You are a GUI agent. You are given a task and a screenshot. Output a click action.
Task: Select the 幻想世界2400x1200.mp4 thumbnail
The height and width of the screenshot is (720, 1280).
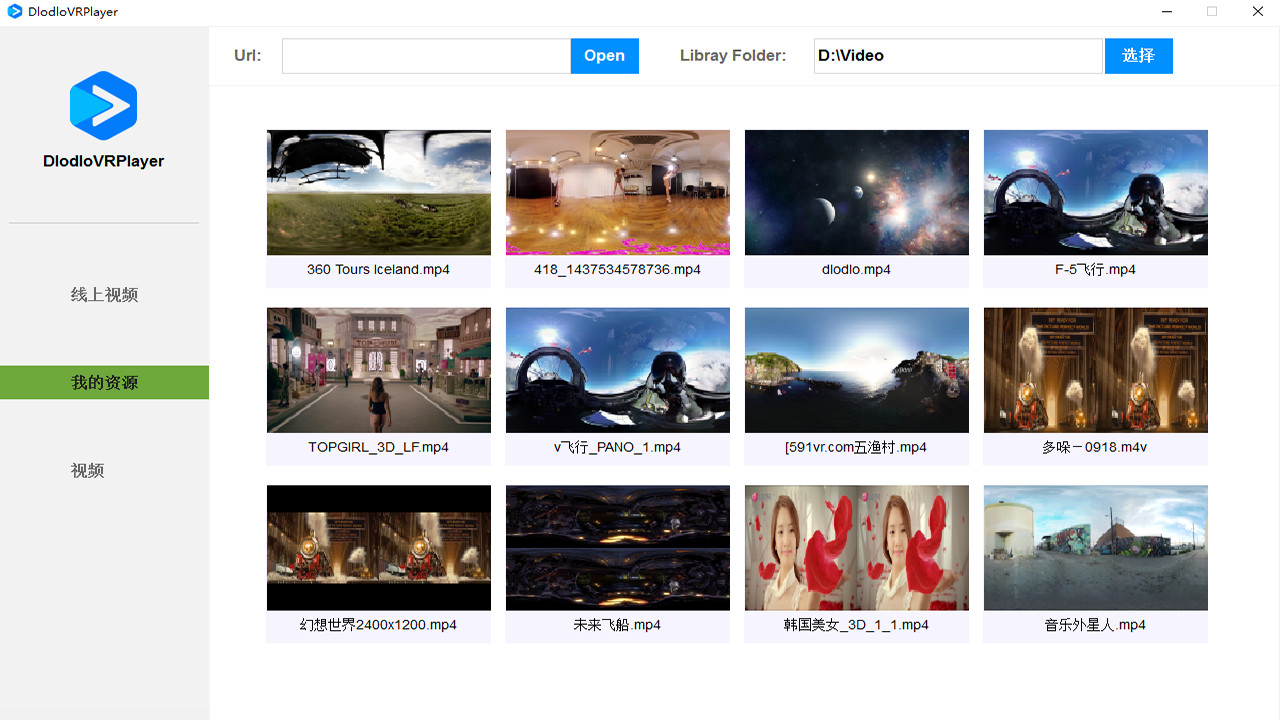378,547
